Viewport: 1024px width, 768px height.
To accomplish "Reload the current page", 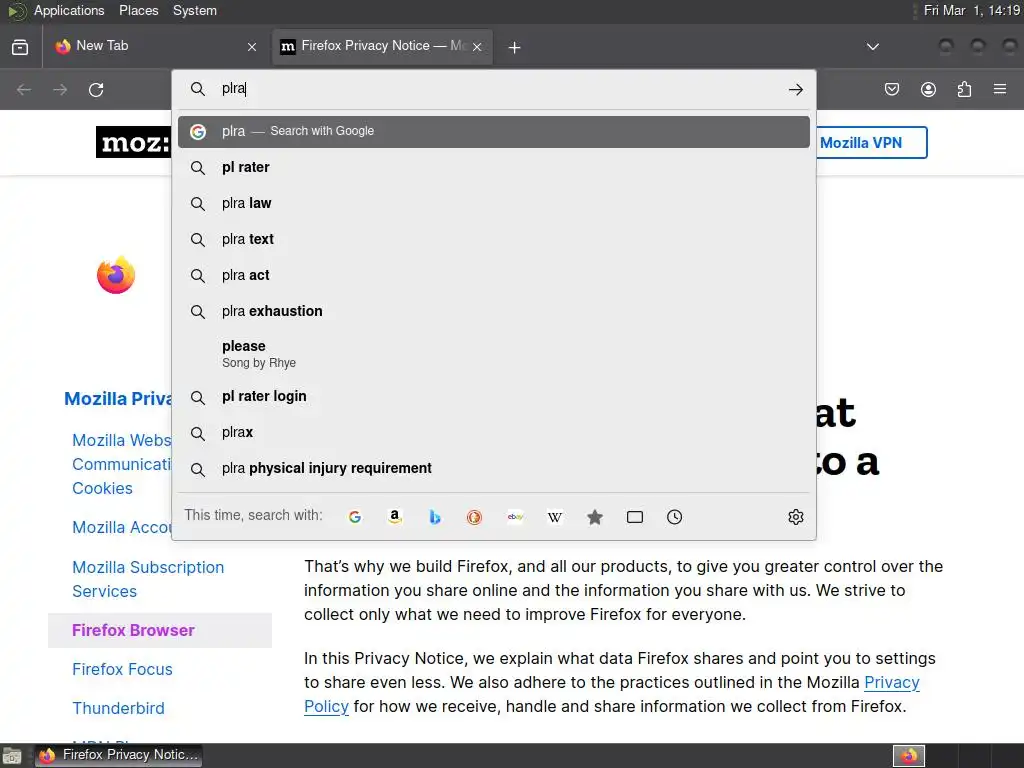I will 96,89.
